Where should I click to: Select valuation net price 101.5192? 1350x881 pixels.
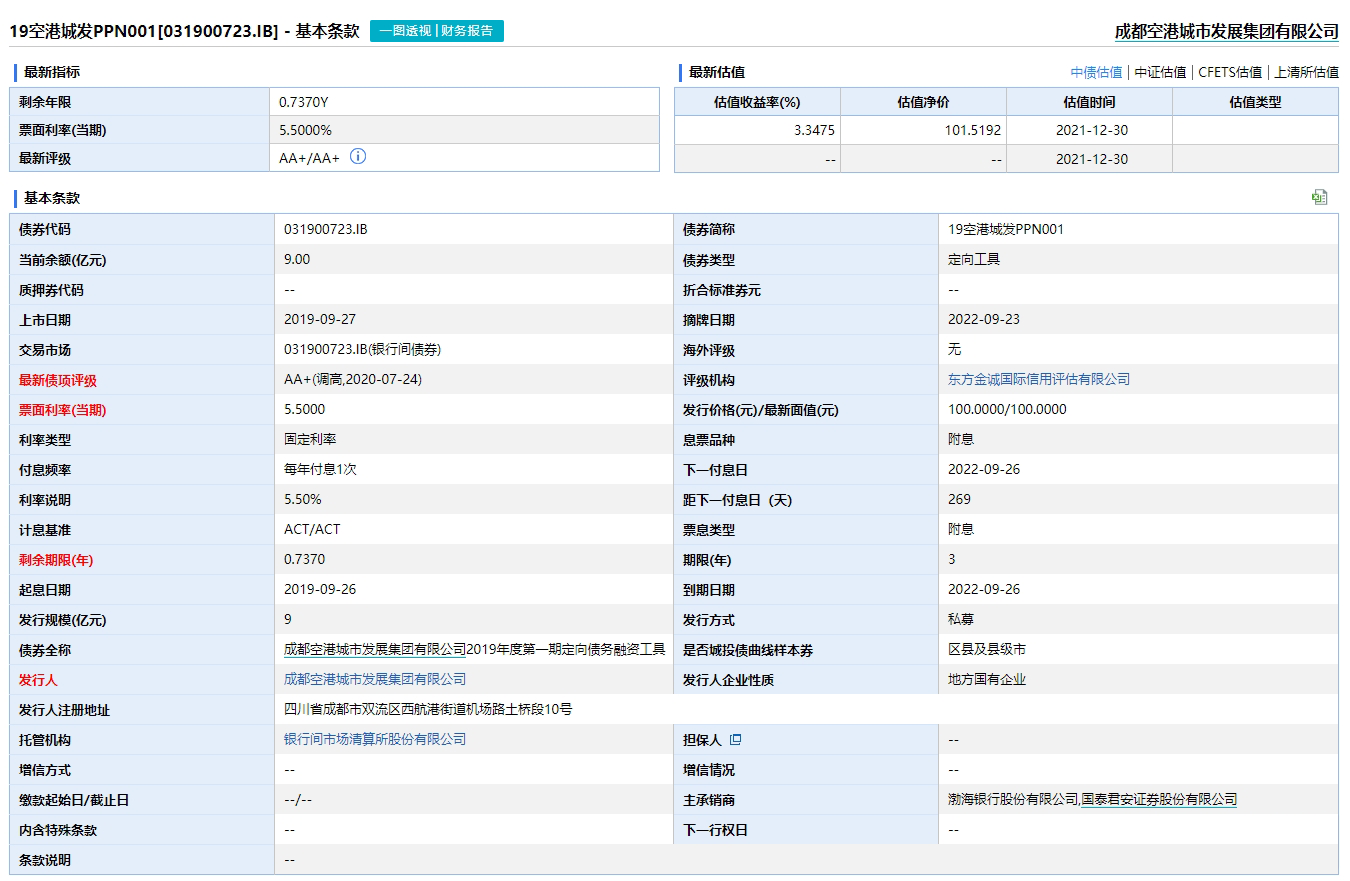pyautogui.click(x=973, y=130)
